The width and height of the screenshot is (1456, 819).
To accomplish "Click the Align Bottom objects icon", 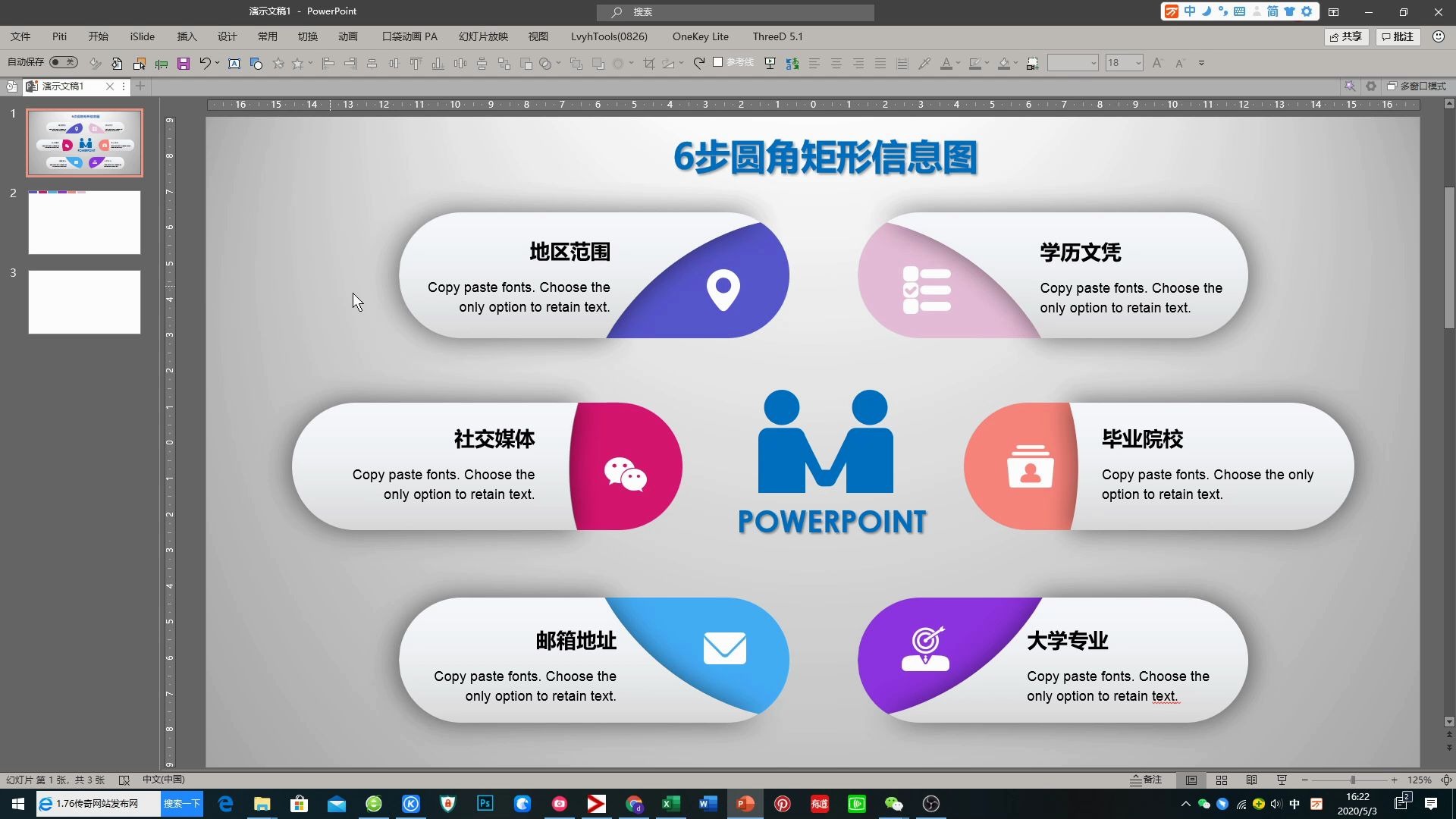I will [x=438, y=64].
